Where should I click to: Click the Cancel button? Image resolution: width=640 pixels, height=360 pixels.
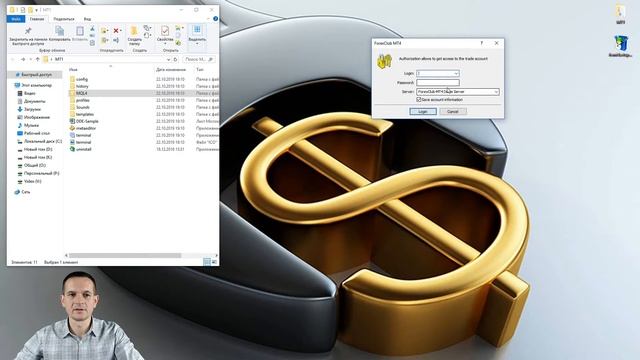[x=453, y=111]
